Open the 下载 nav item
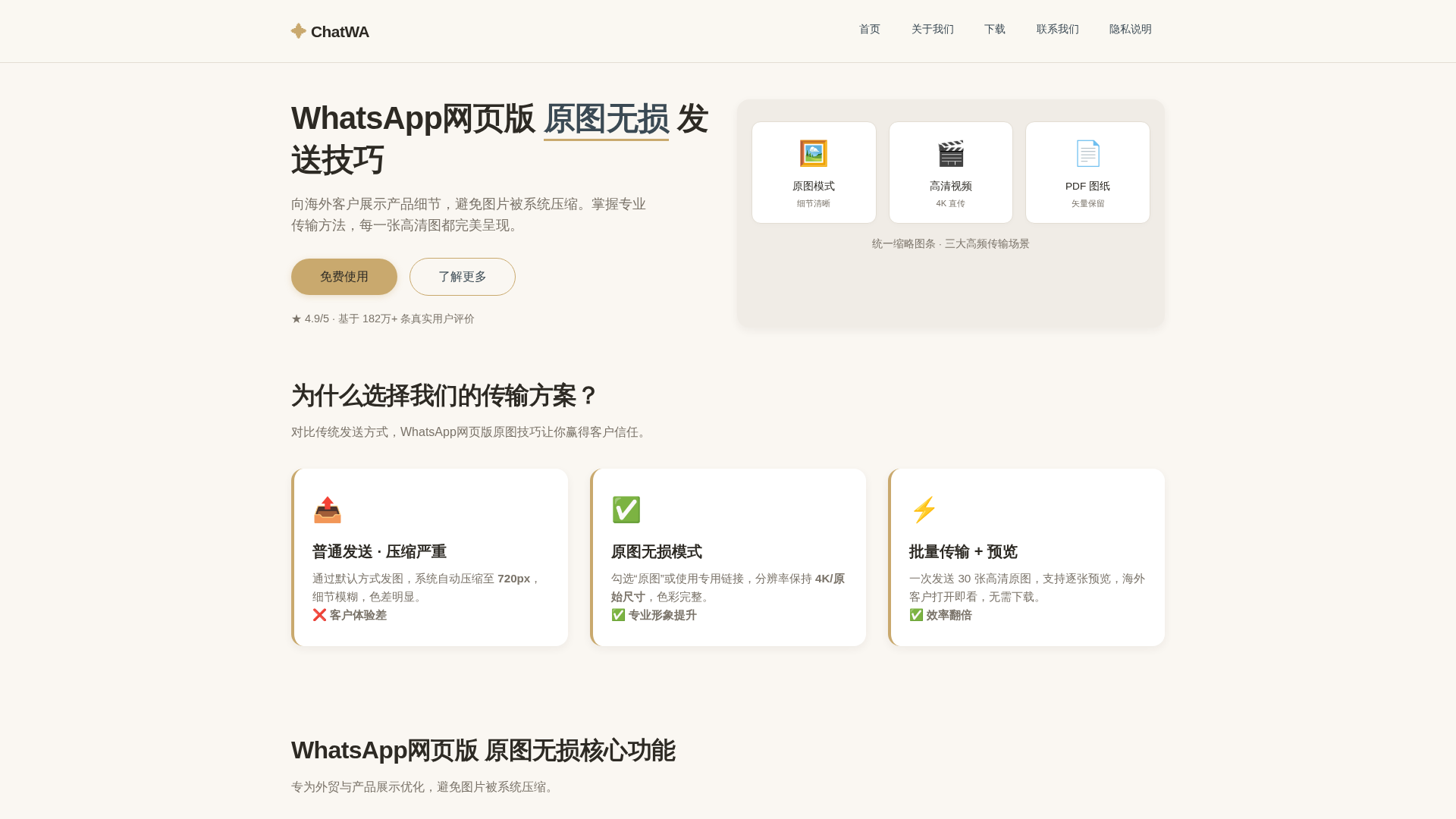Viewport: 1456px width, 819px height. point(995,30)
